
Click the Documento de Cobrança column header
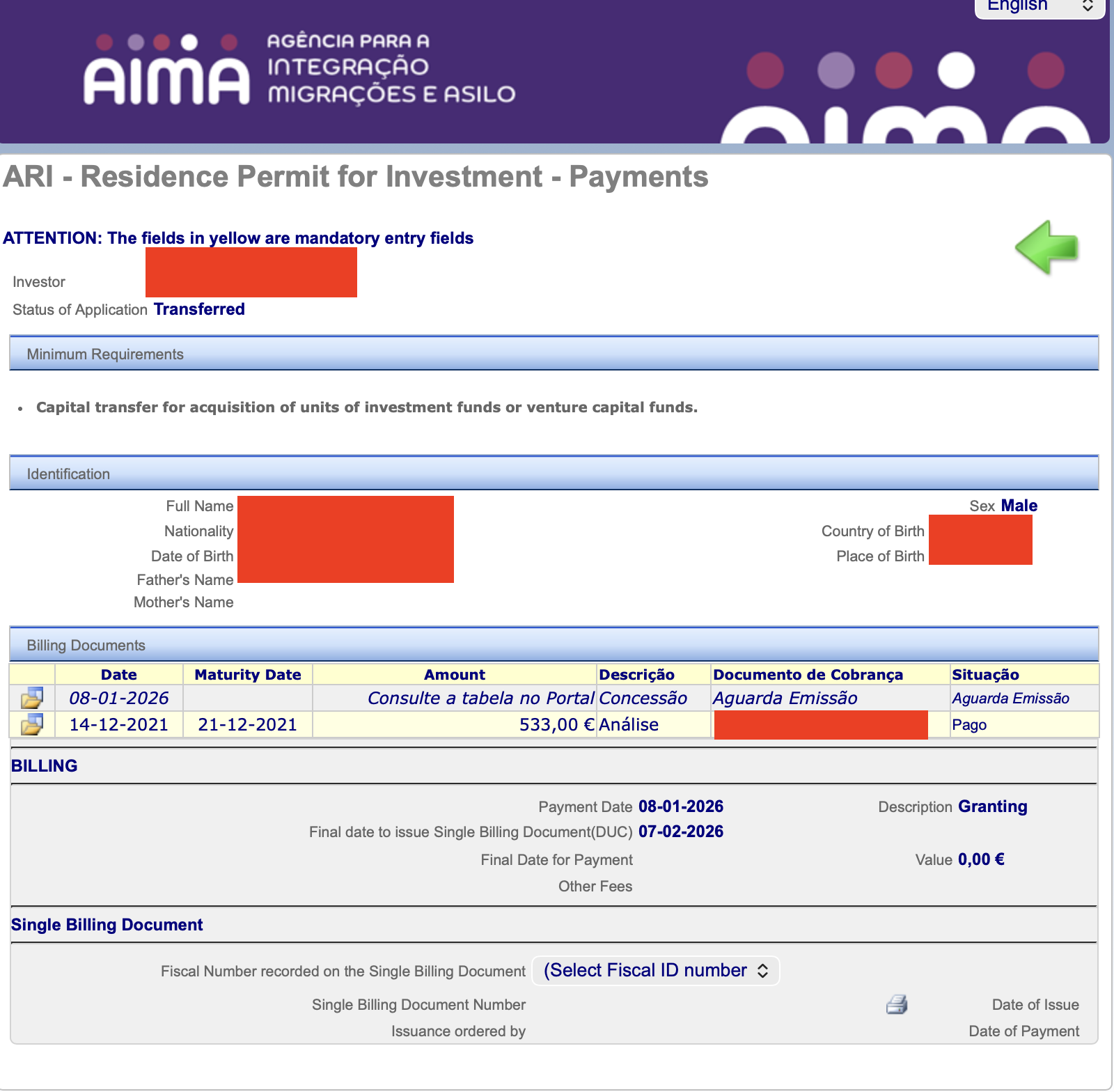click(808, 674)
